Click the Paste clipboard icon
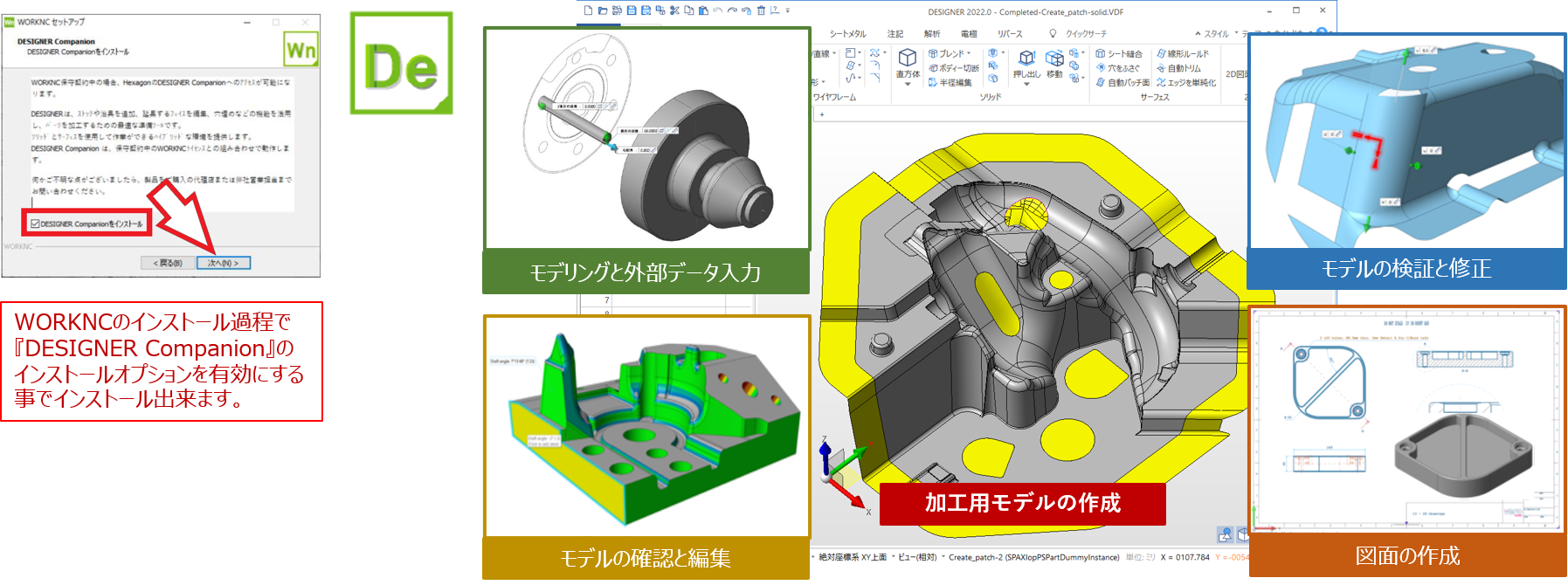The image size is (1568, 585). [703, 10]
